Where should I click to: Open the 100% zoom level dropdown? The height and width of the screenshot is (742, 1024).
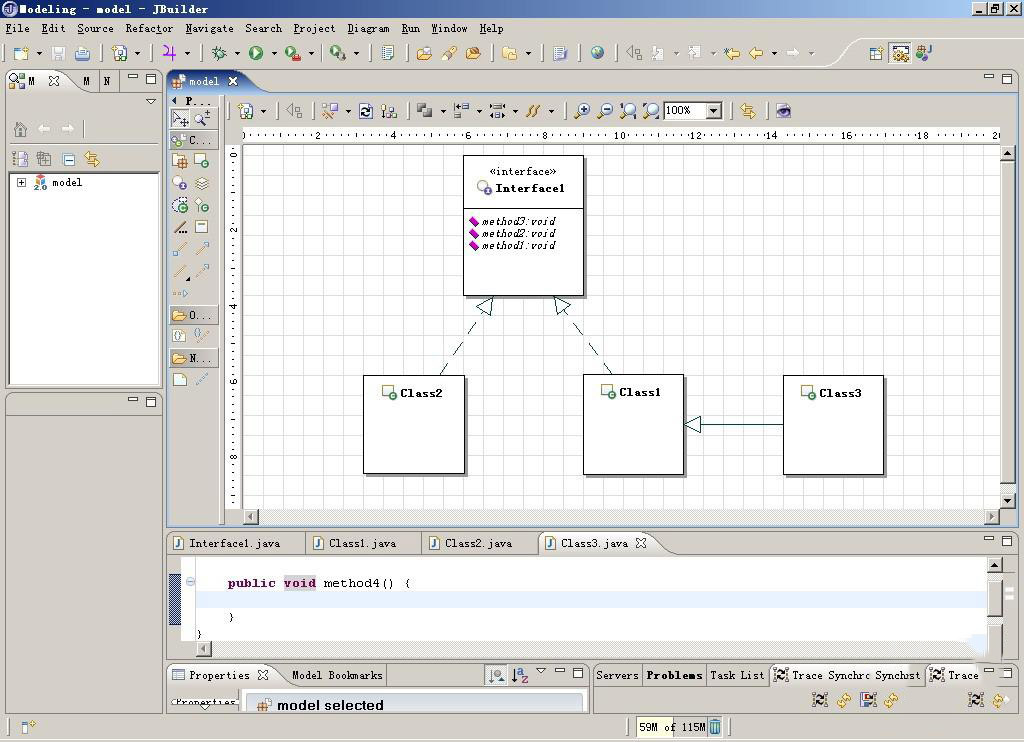point(714,111)
